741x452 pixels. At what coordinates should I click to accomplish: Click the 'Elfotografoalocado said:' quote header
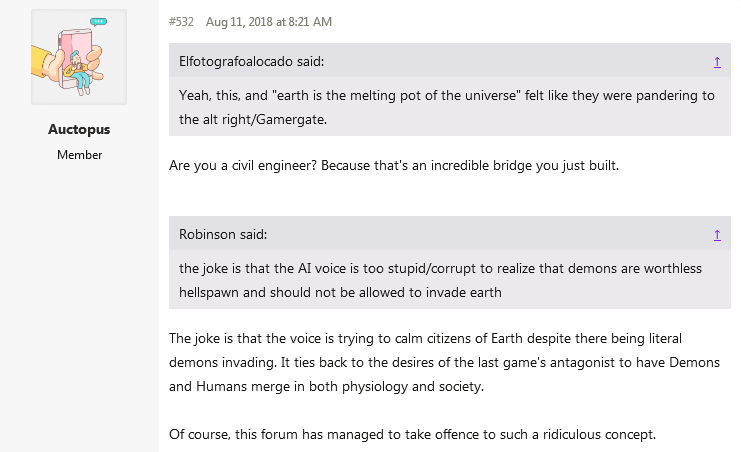point(251,61)
